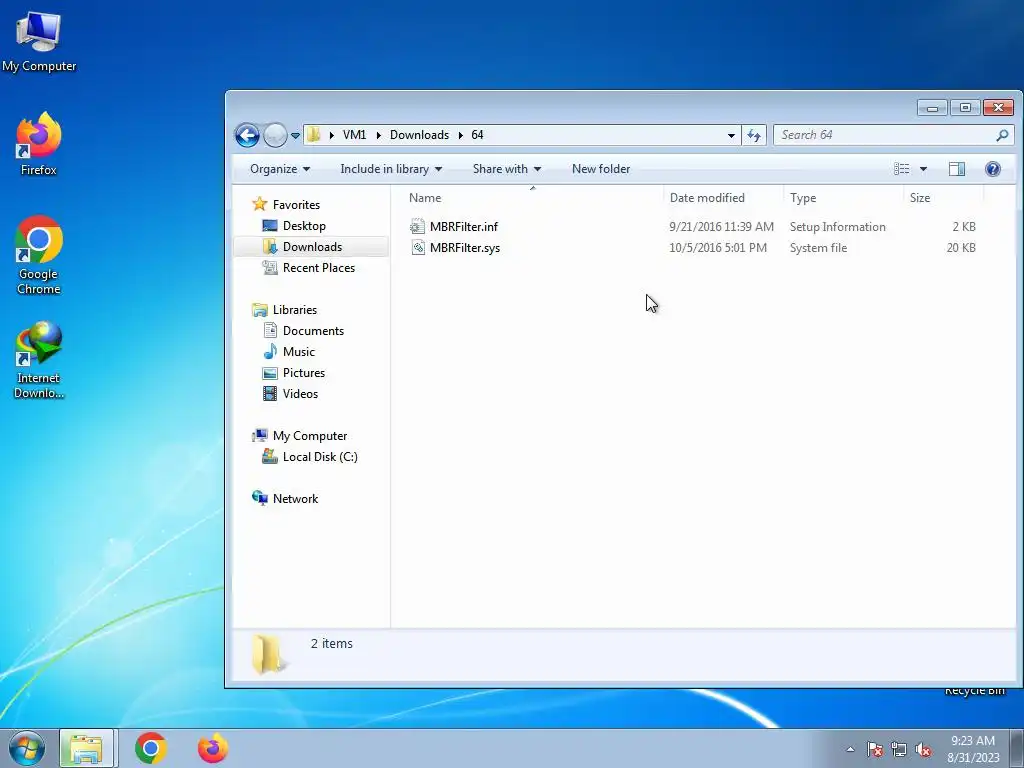Screen dimensions: 1024x768
Task: Expand the arrow after VM1 in breadcrumb
Action: click(x=379, y=135)
